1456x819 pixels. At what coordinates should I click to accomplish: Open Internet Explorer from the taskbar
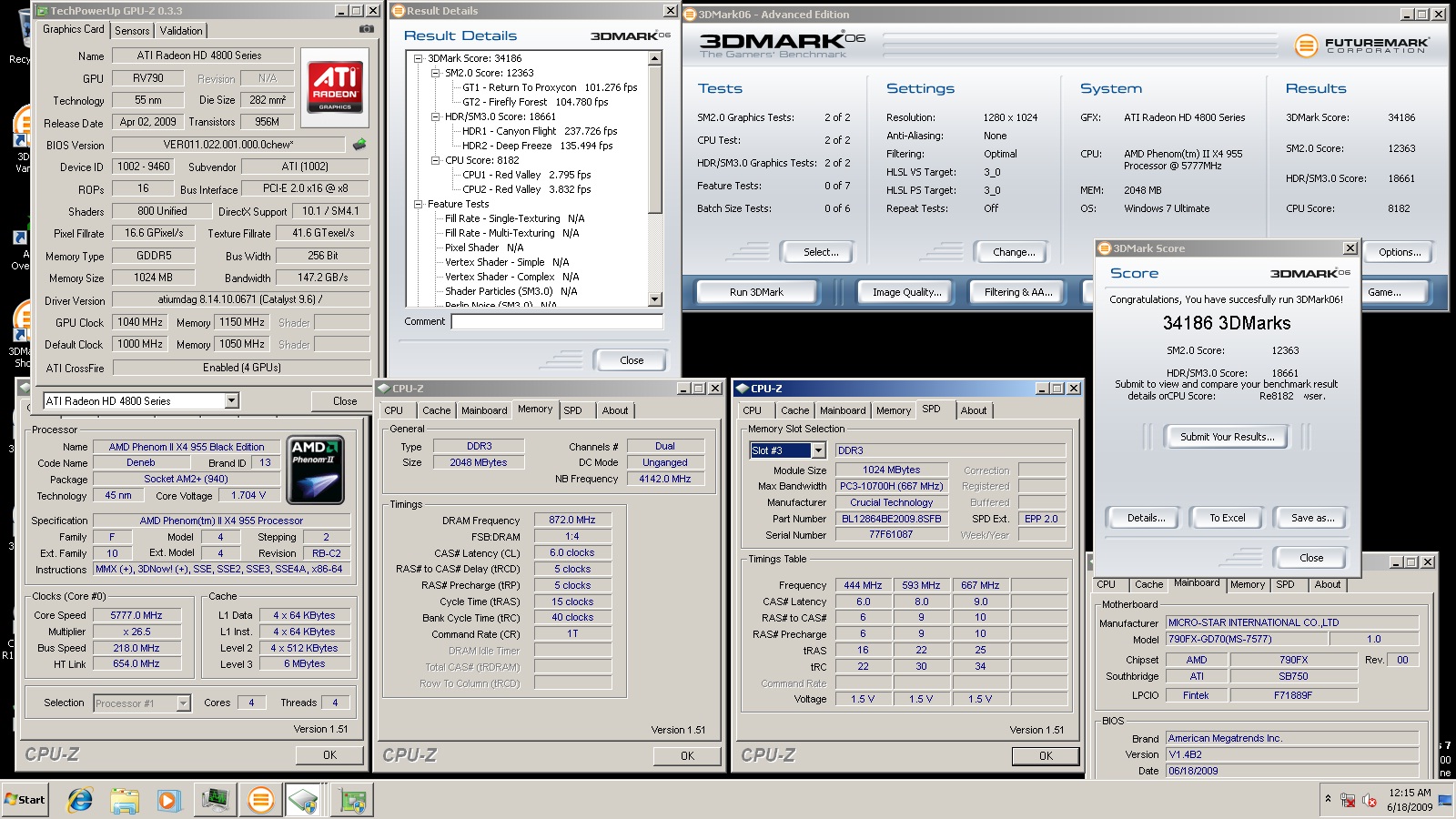pyautogui.click(x=80, y=800)
